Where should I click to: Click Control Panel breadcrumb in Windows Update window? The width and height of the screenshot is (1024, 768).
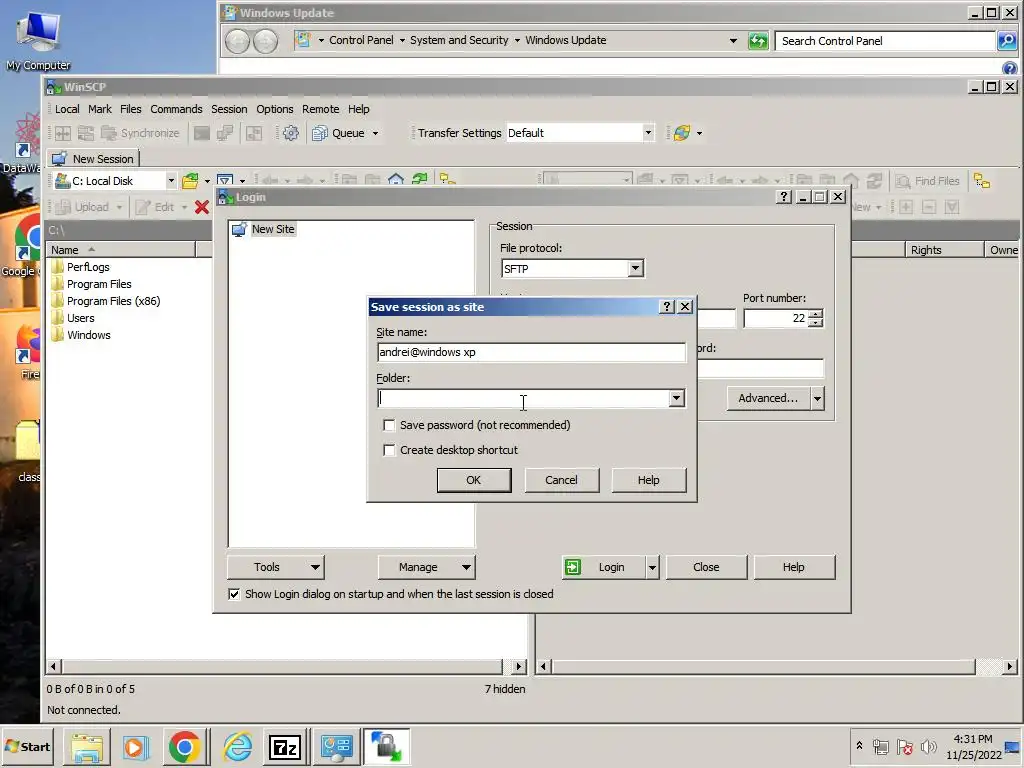click(361, 40)
